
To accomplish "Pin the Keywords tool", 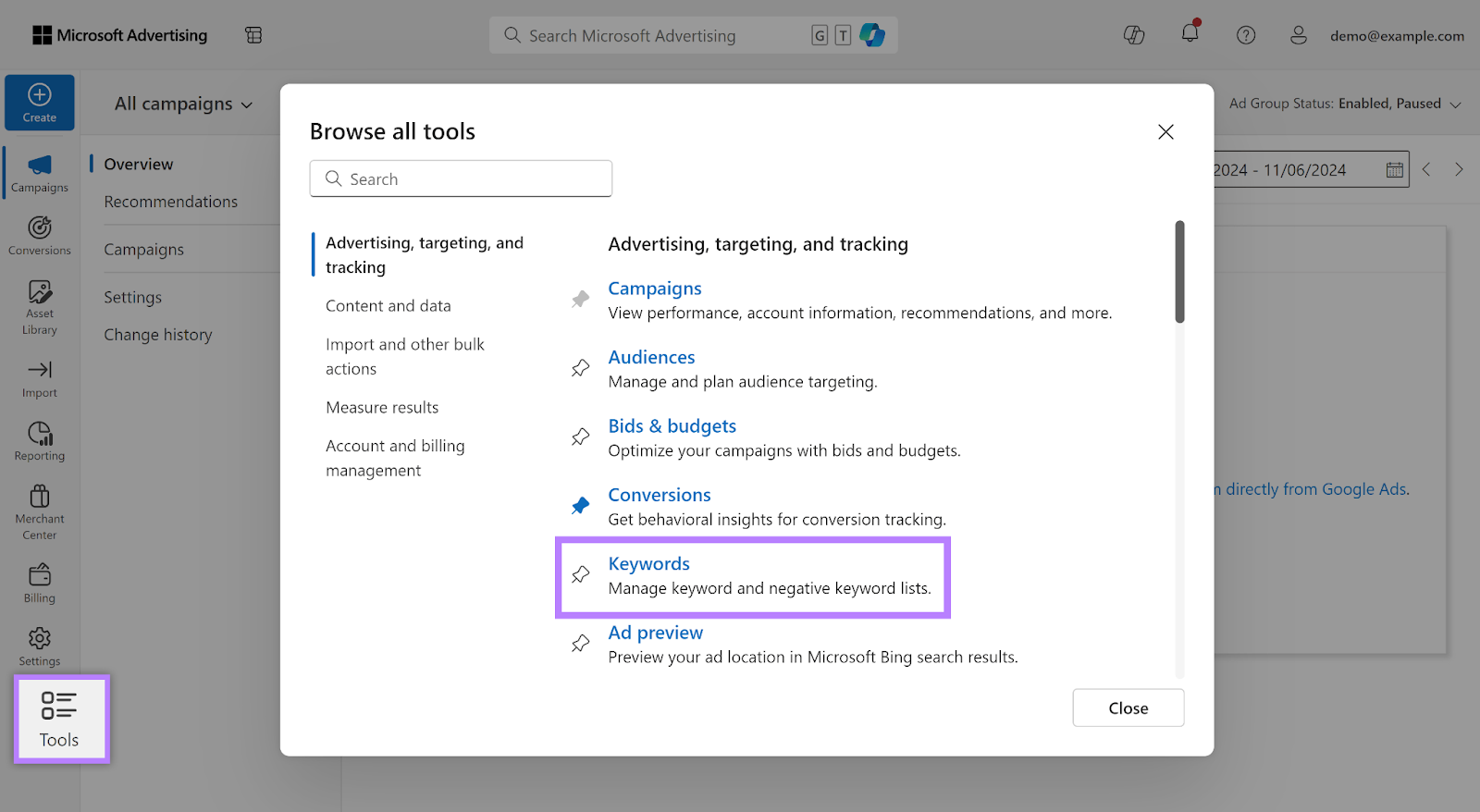I will coord(580,574).
